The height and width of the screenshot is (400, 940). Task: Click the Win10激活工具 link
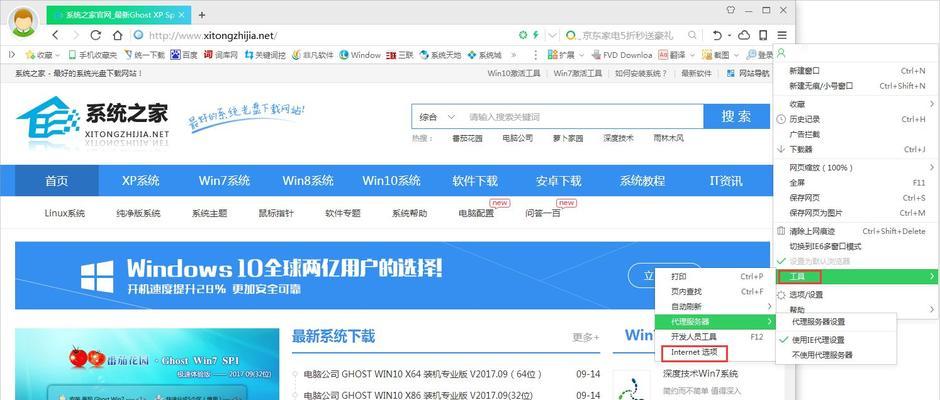(514, 73)
